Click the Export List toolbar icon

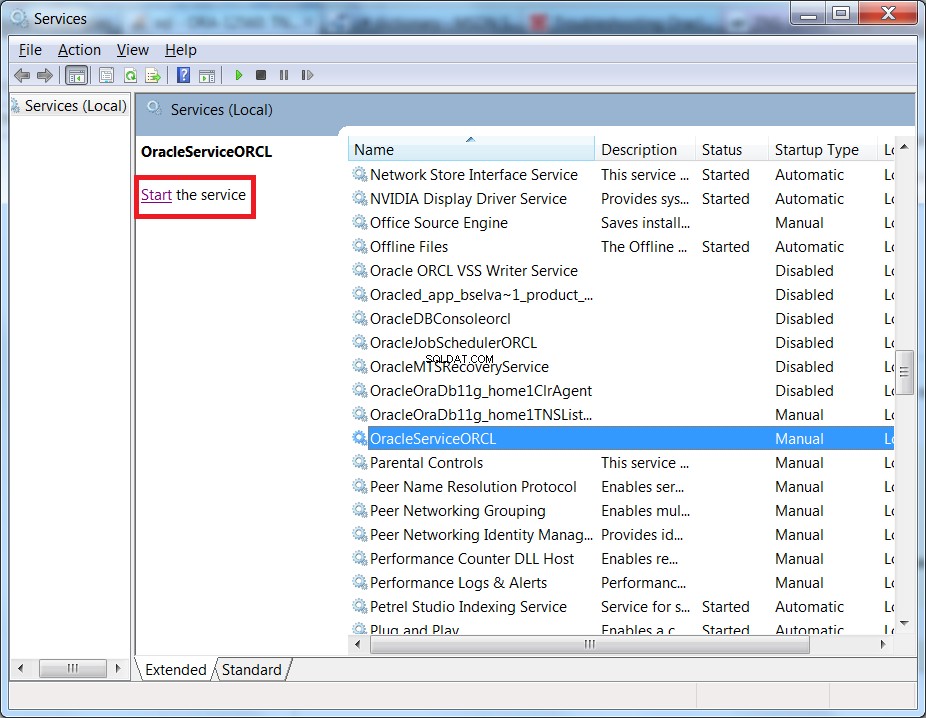click(153, 75)
